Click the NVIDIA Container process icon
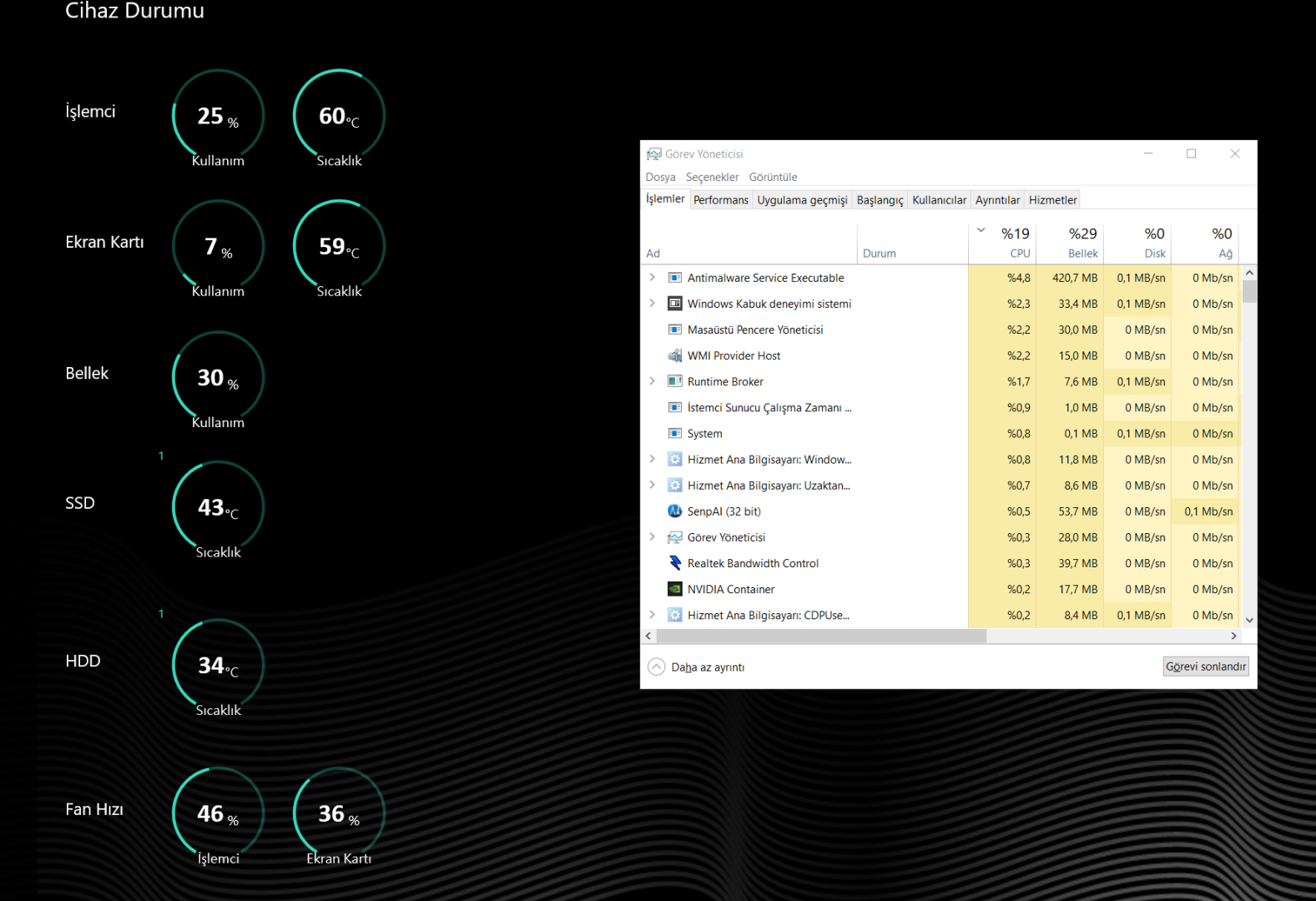 (675, 589)
